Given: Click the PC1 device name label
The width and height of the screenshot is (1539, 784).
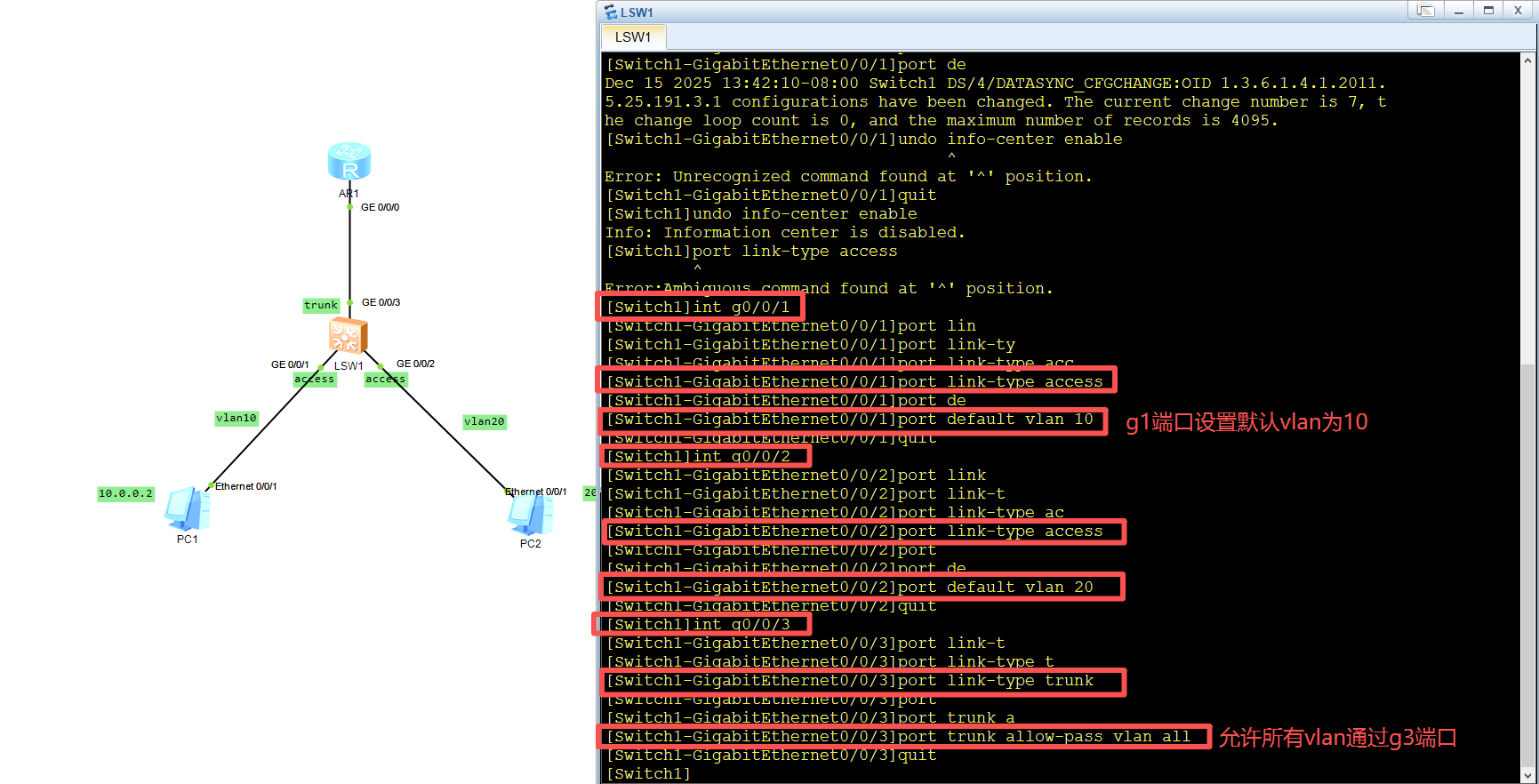Looking at the screenshot, I should click(x=188, y=540).
